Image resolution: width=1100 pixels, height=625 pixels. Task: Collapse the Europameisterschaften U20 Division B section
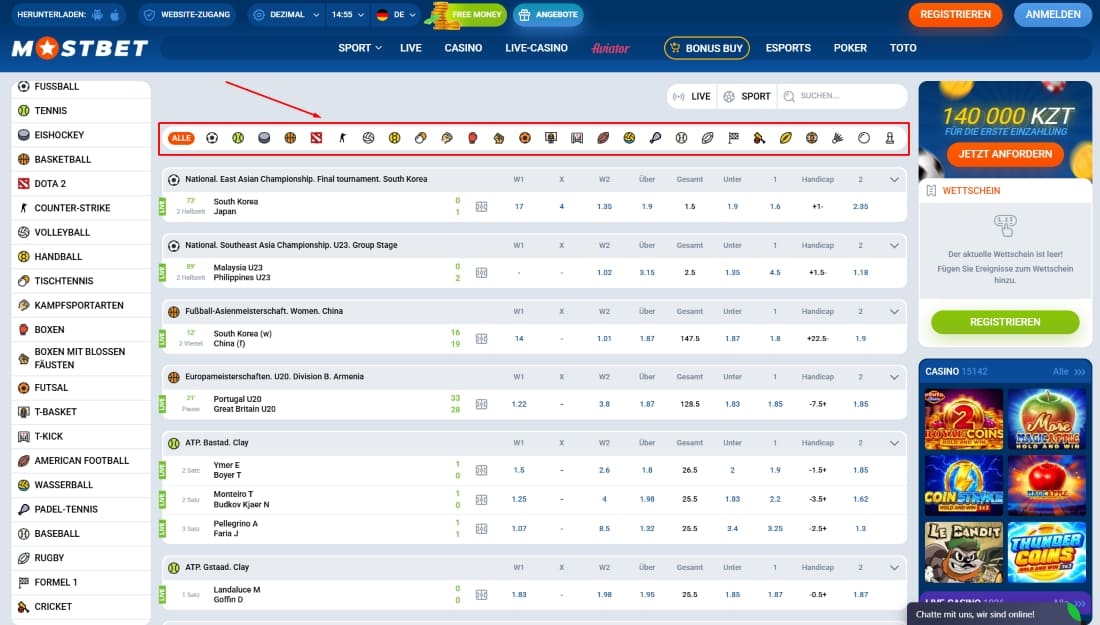tap(894, 377)
